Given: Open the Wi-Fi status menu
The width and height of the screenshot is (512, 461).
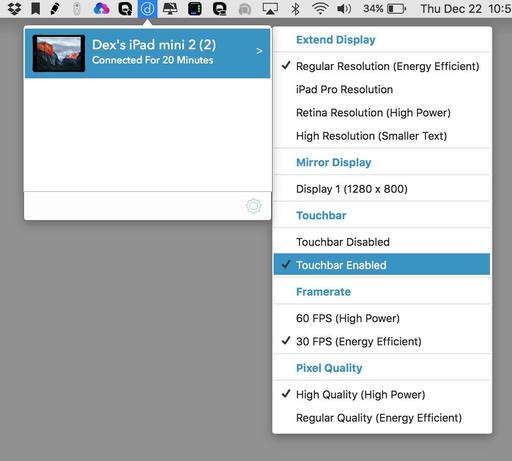Looking at the screenshot, I should click(320, 9).
